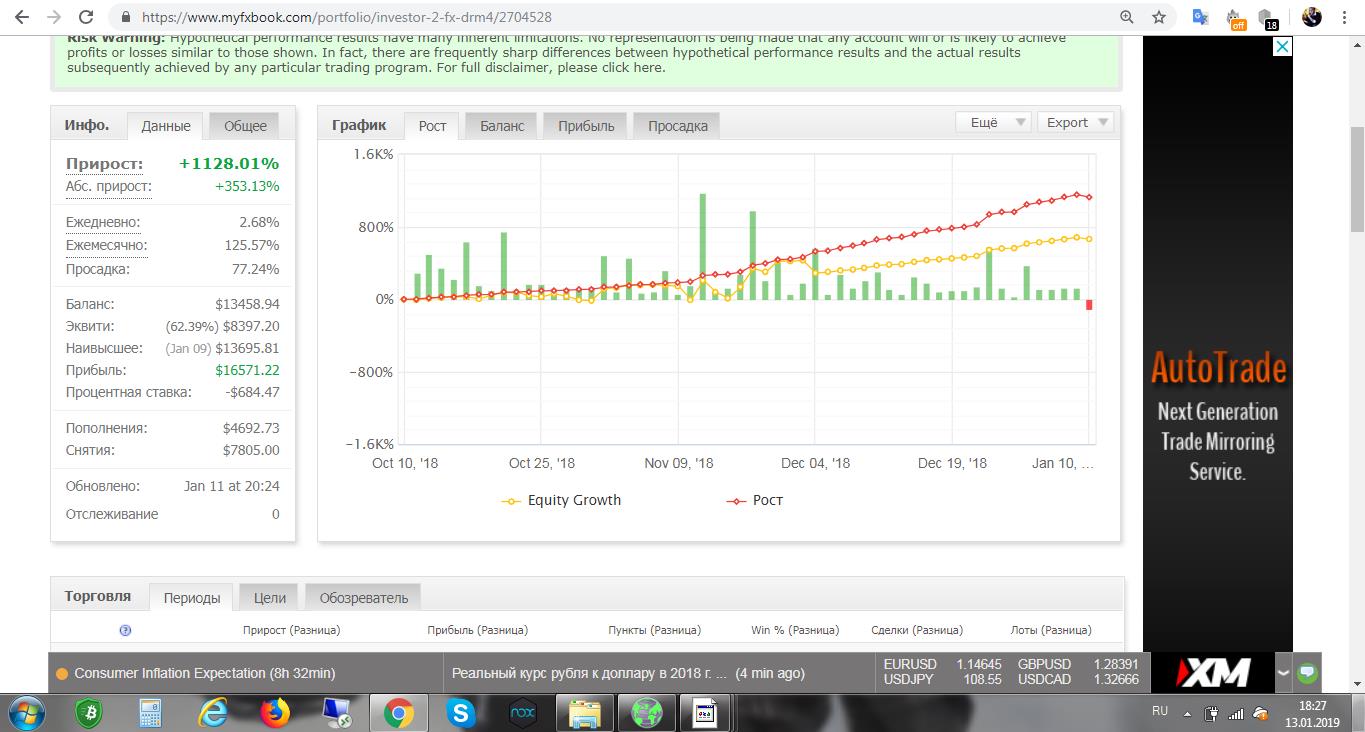Launch Internet Explorer from taskbar
The height and width of the screenshot is (732, 1365).
[x=213, y=713]
